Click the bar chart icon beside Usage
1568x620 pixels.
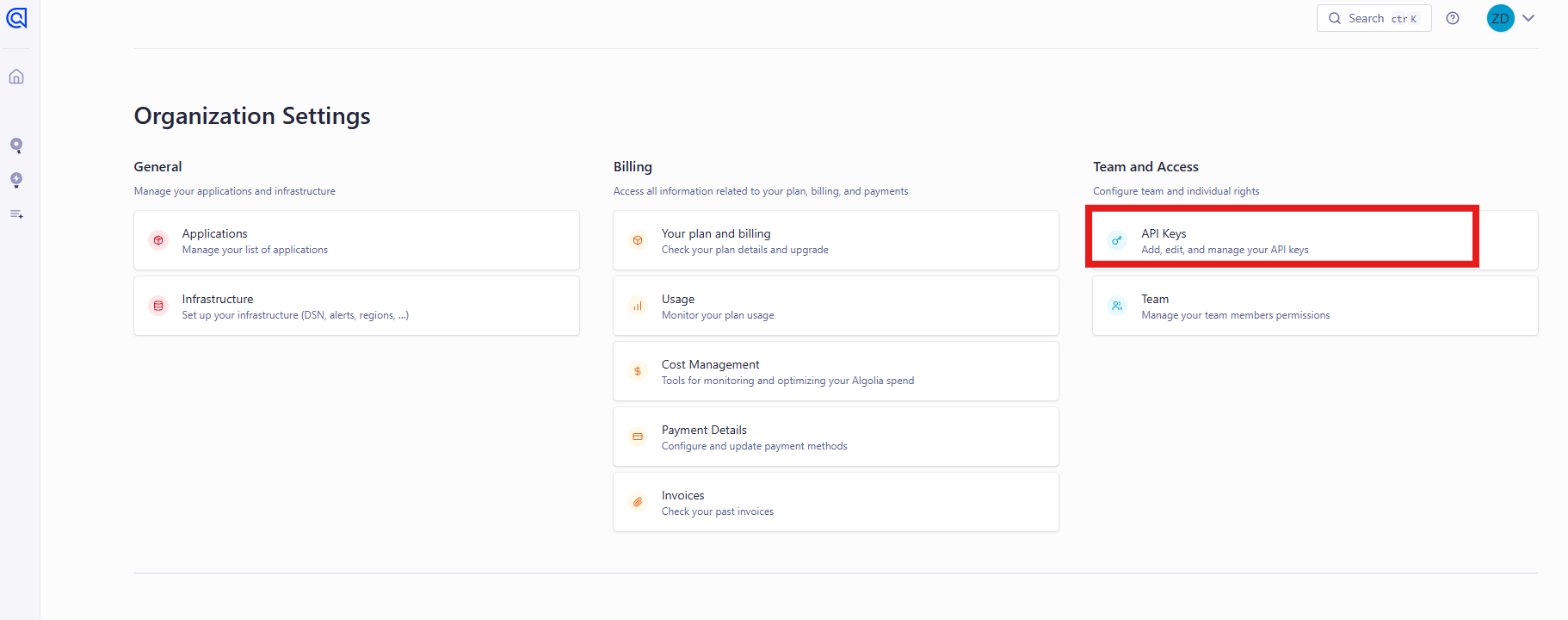point(638,306)
